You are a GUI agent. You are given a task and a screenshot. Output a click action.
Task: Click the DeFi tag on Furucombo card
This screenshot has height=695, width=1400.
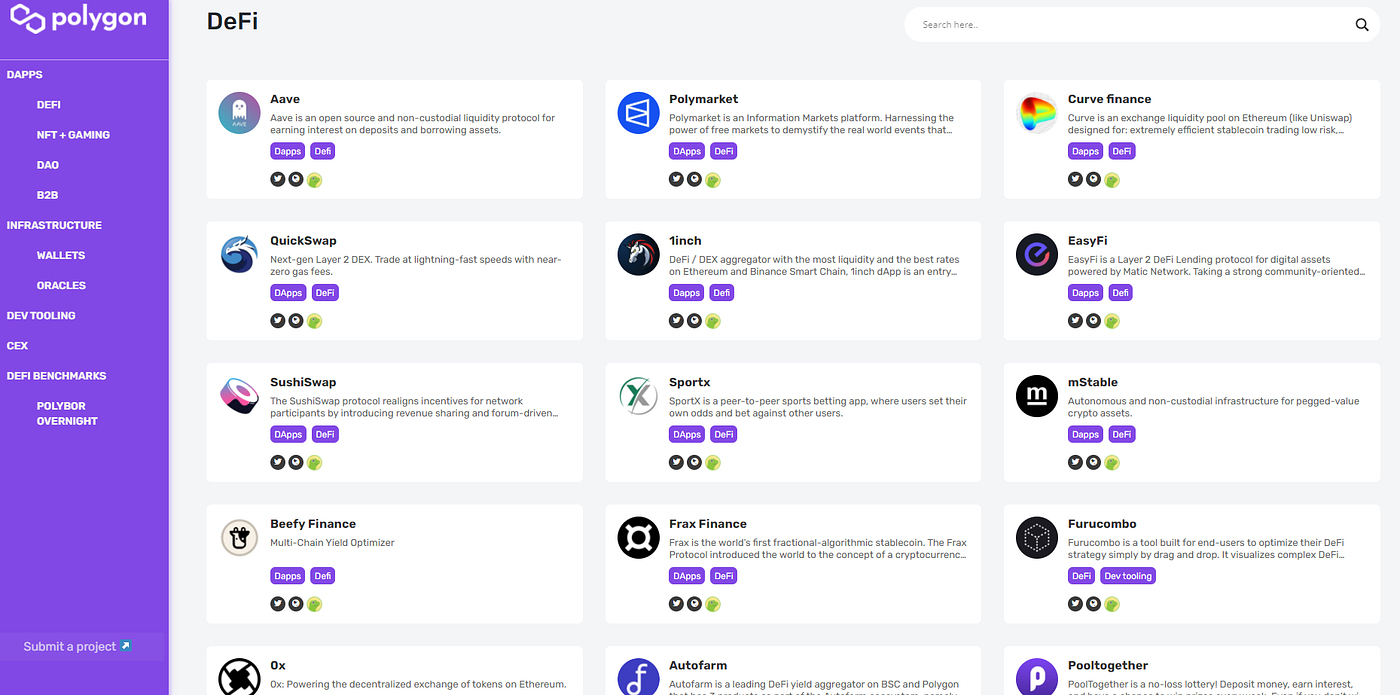pos(1082,576)
